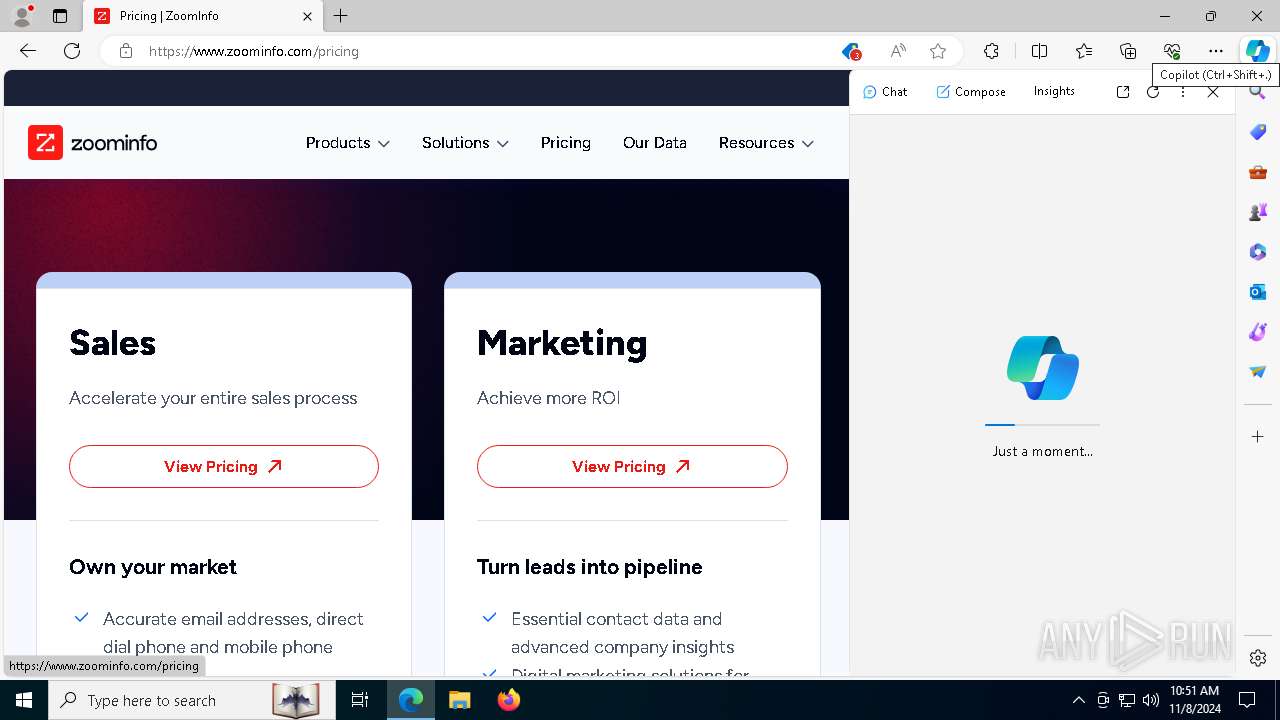Switch to Copilot Compose tab

coord(971,91)
